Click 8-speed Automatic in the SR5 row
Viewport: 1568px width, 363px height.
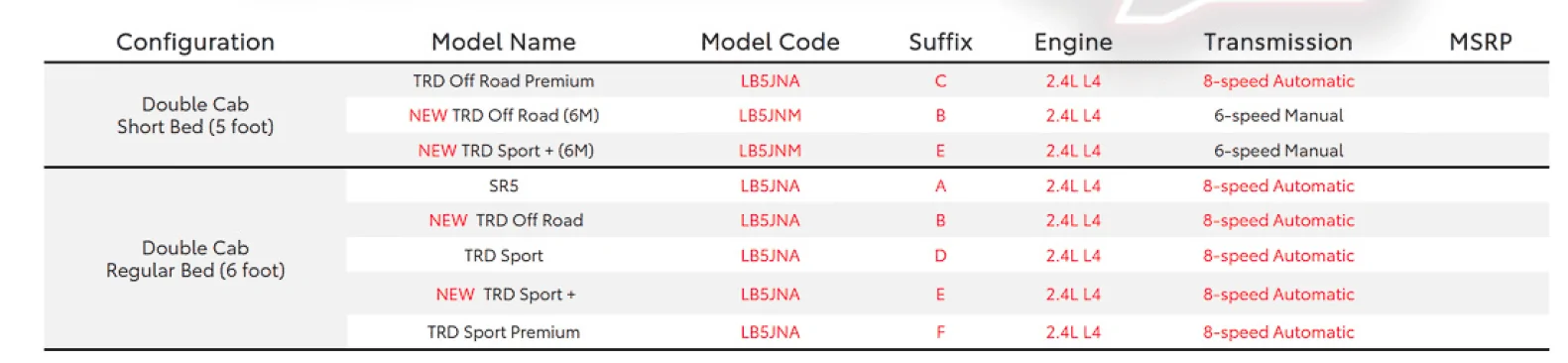(1278, 185)
